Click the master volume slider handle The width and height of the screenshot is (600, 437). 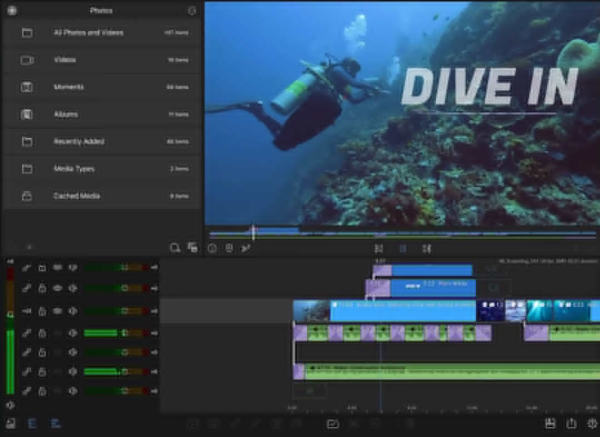tap(10, 315)
